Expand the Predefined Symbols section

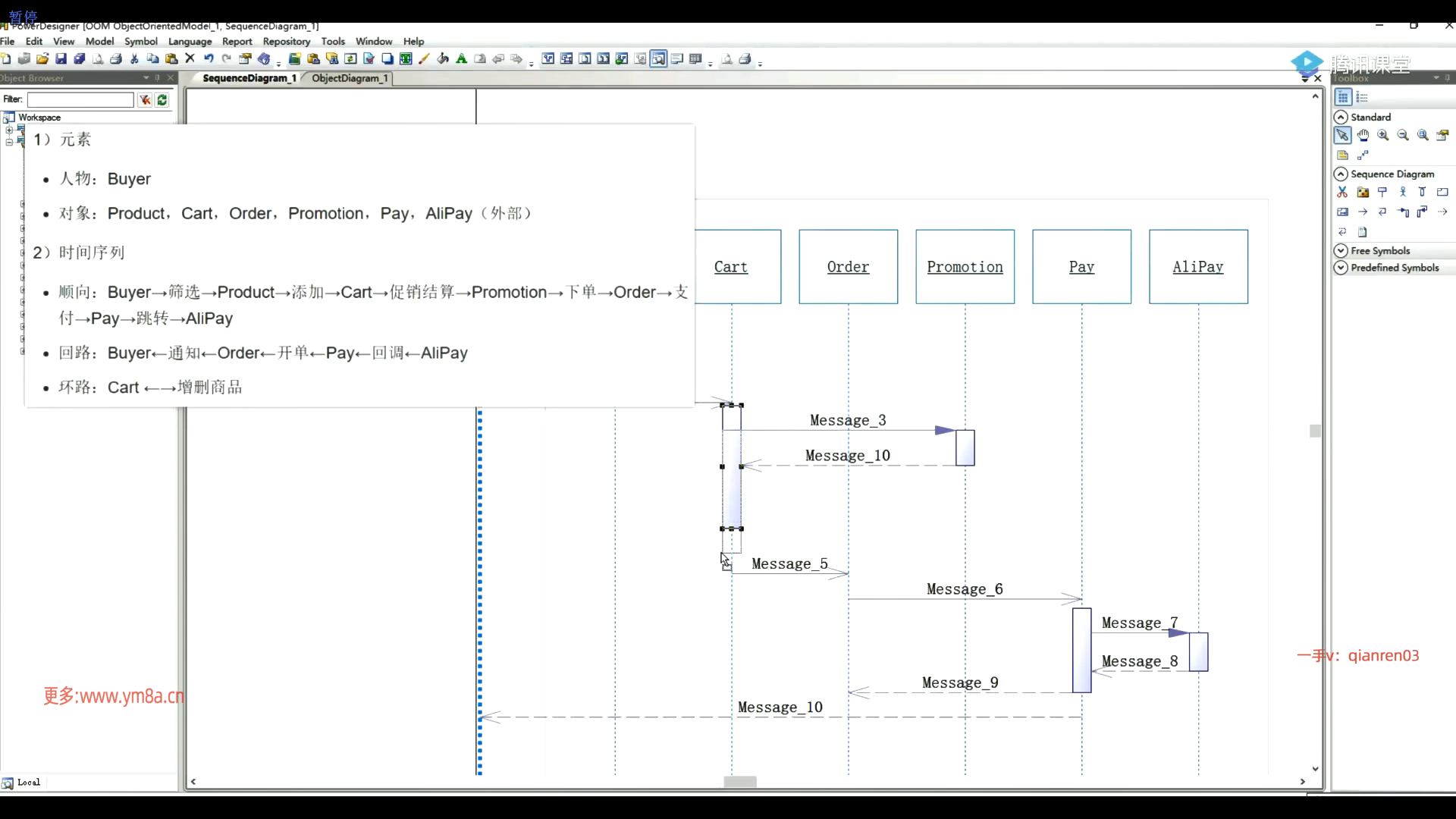click(x=1341, y=268)
